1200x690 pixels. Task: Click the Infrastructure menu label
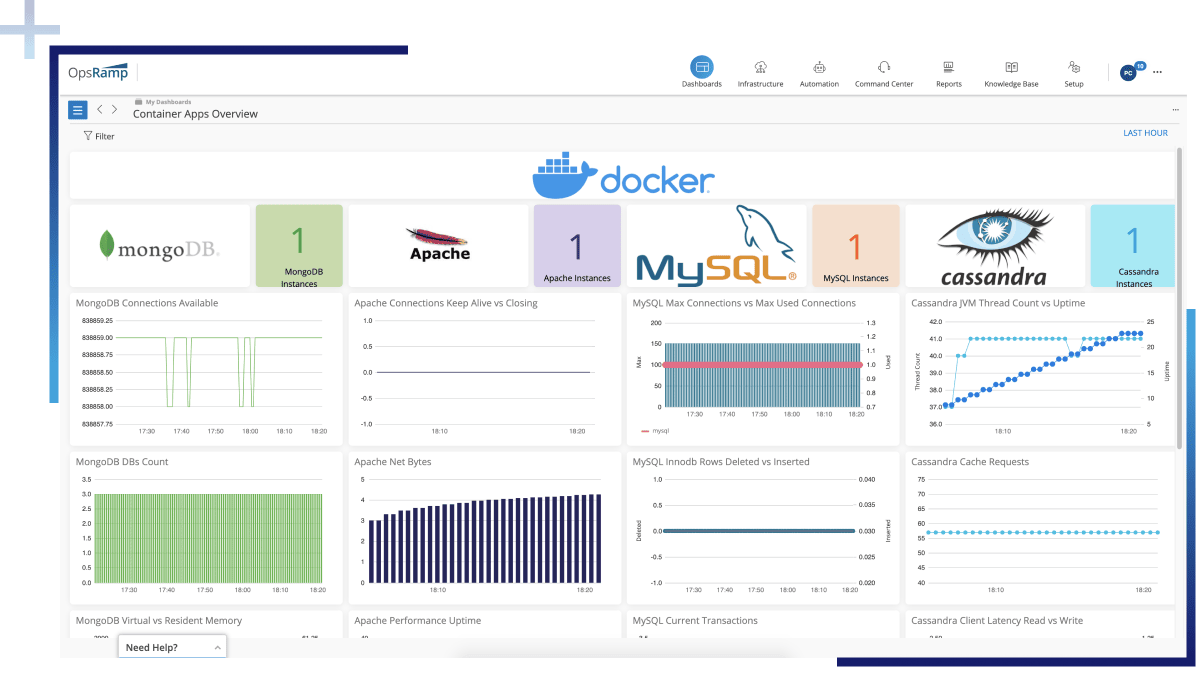click(761, 84)
